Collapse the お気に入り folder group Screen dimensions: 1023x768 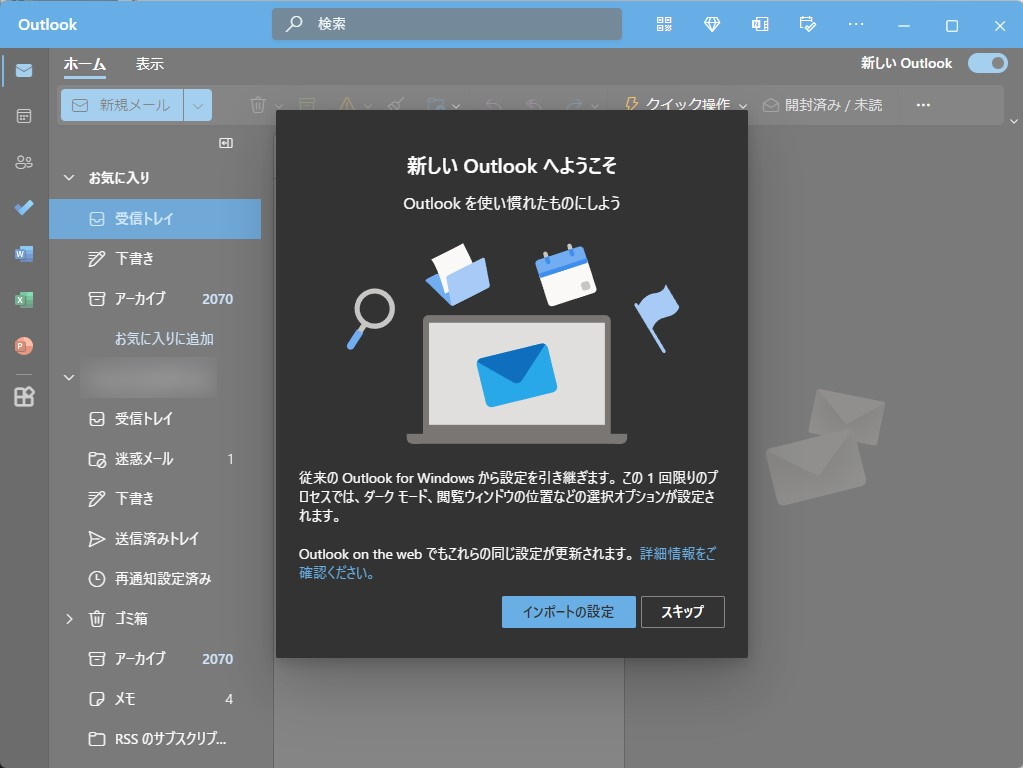[x=68, y=177]
